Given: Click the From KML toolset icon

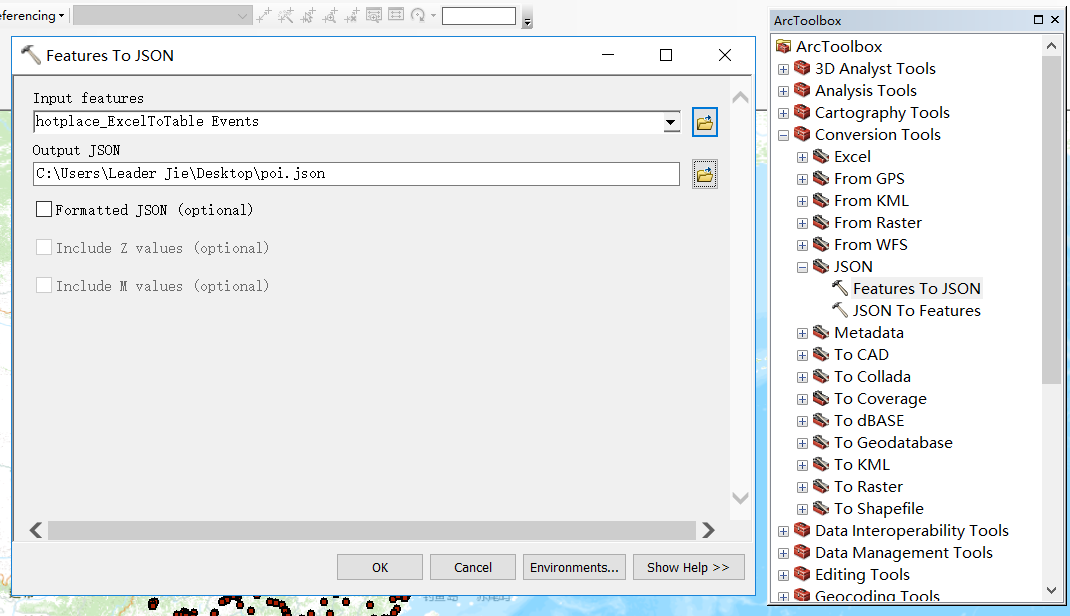Looking at the screenshot, I should [821, 200].
